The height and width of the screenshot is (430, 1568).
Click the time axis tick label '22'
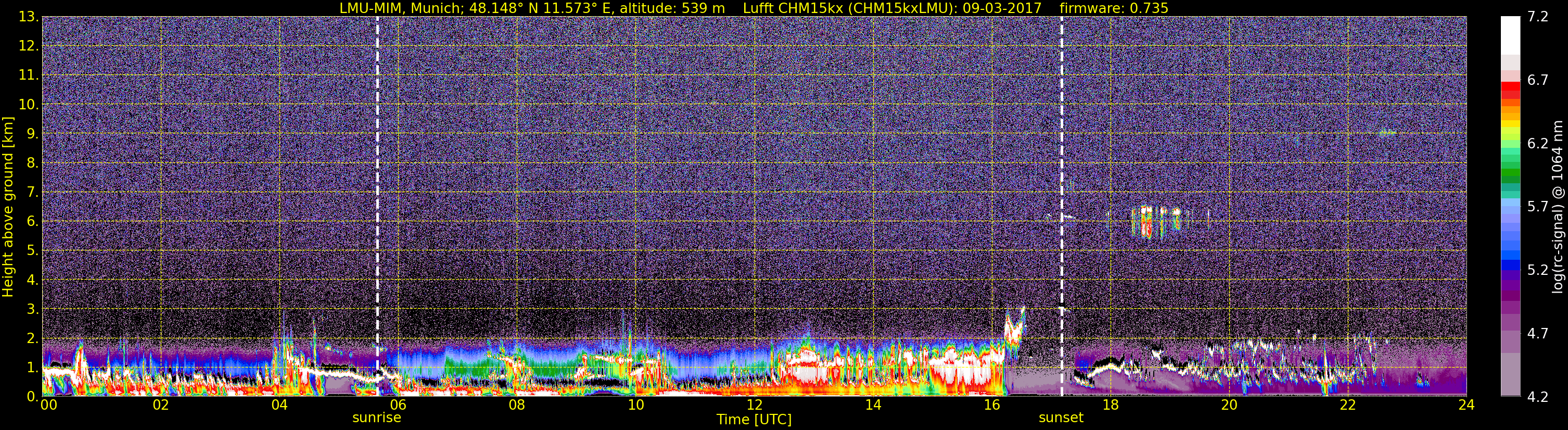1348,405
